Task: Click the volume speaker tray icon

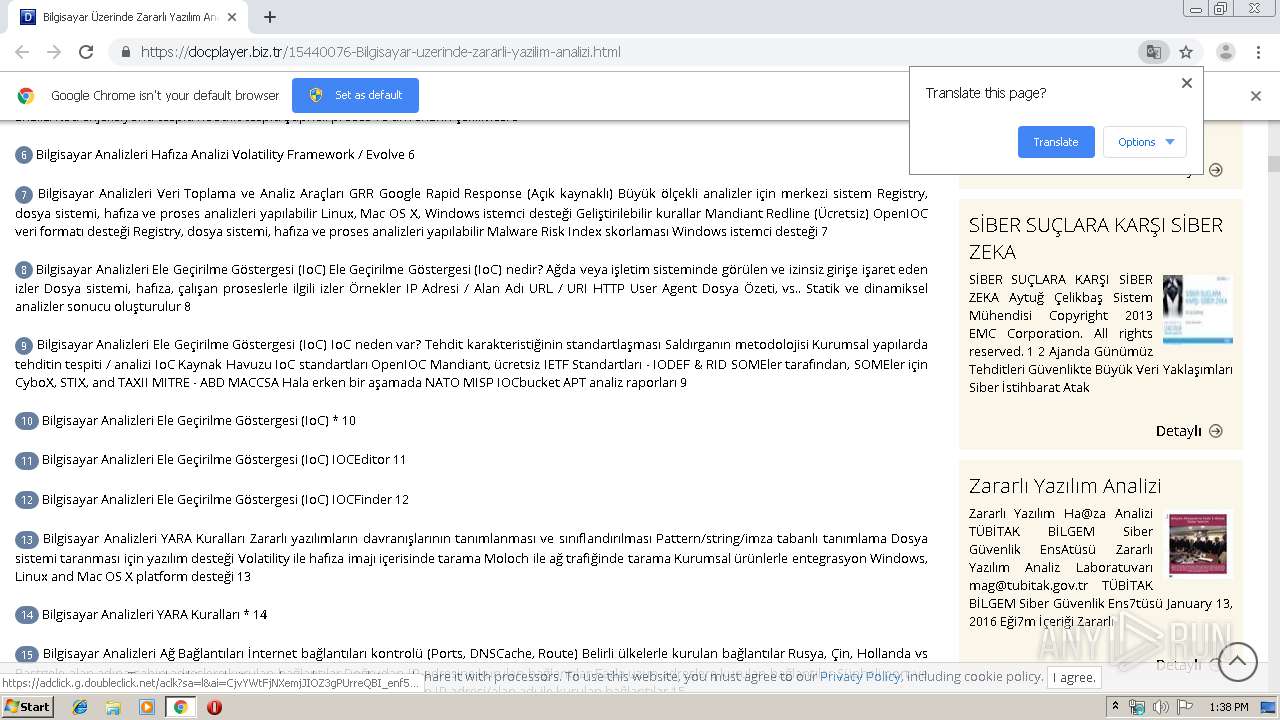Action: [x=1160, y=707]
